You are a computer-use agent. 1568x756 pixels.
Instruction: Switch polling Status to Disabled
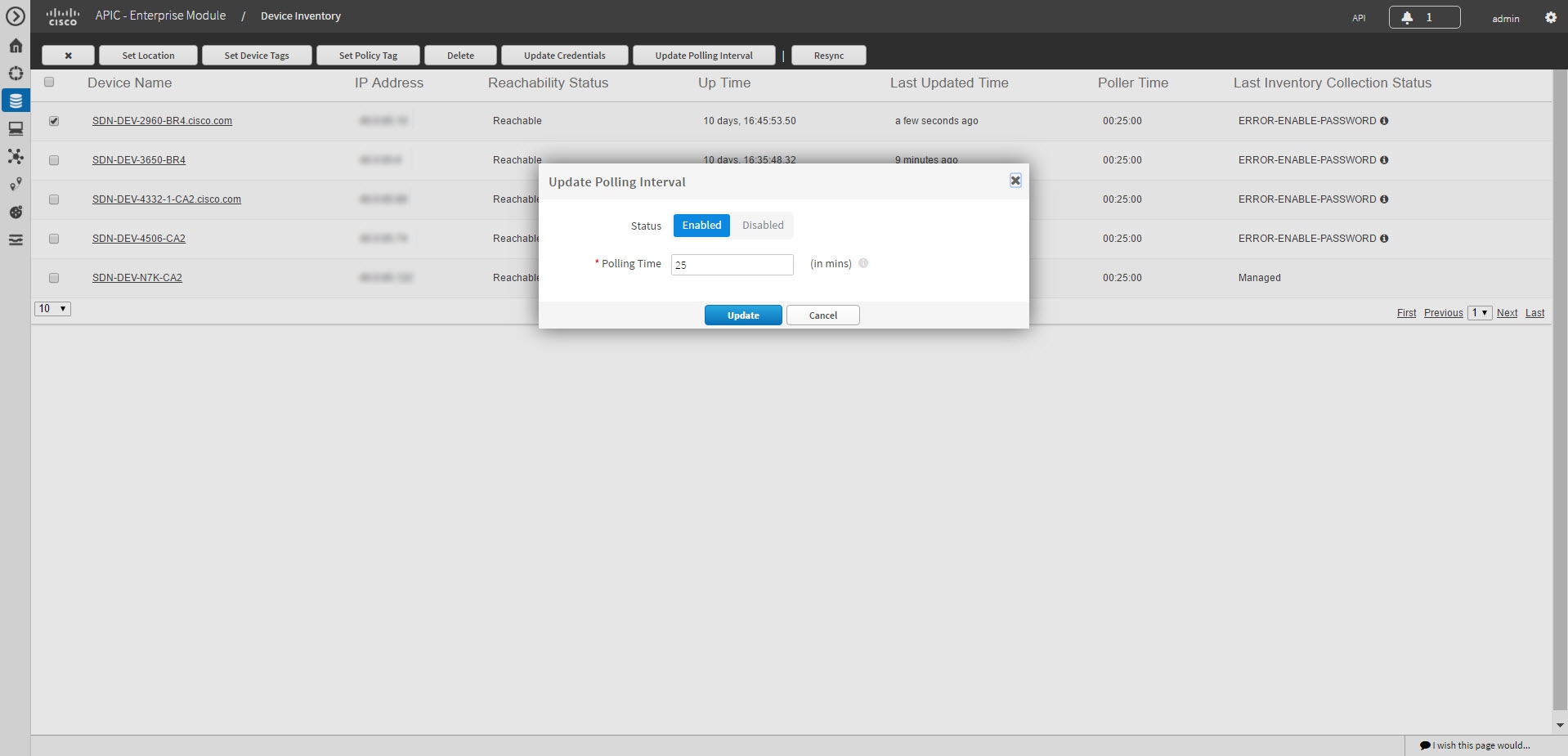coord(762,226)
